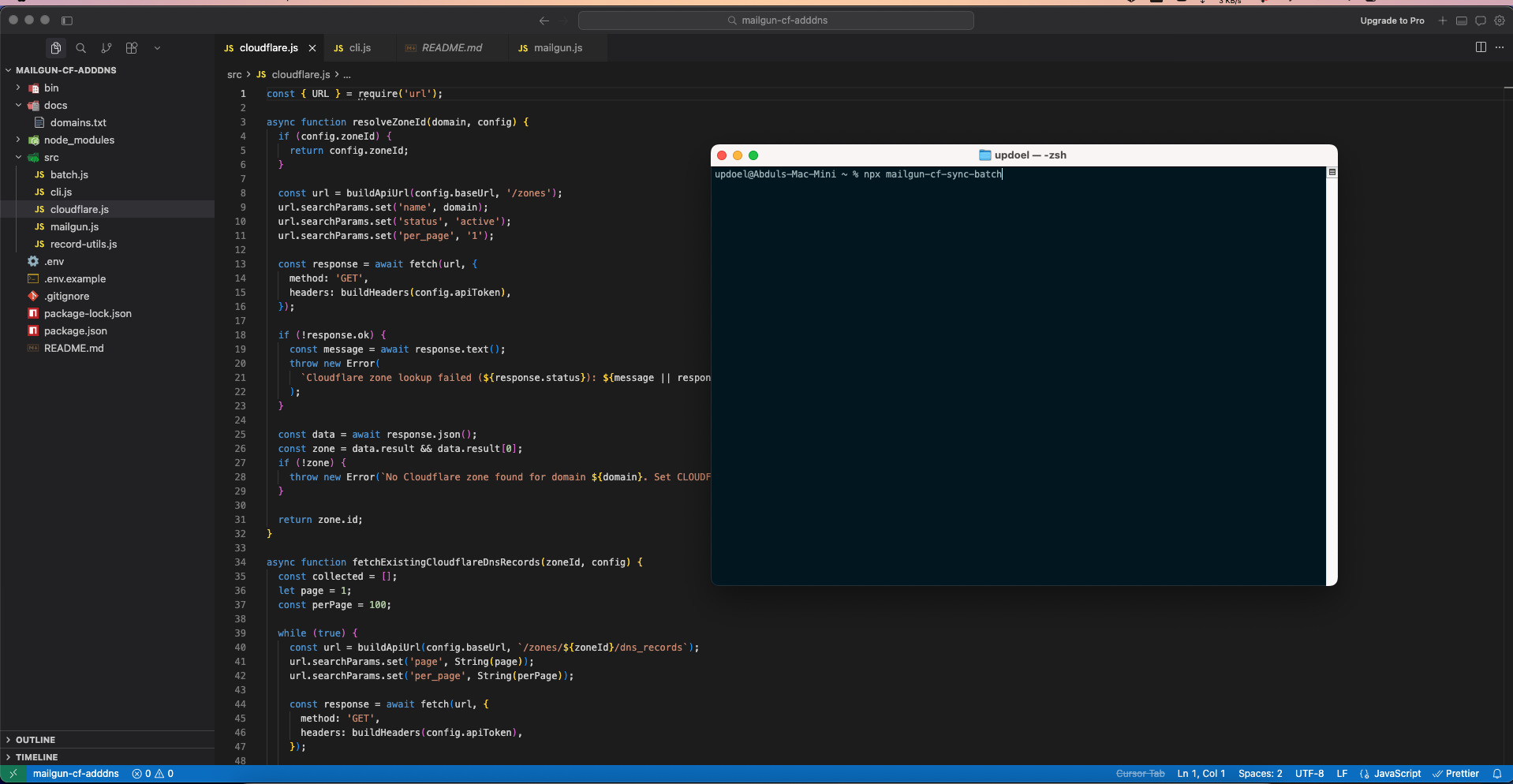Expand the OUTLINE section

tap(35, 740)
